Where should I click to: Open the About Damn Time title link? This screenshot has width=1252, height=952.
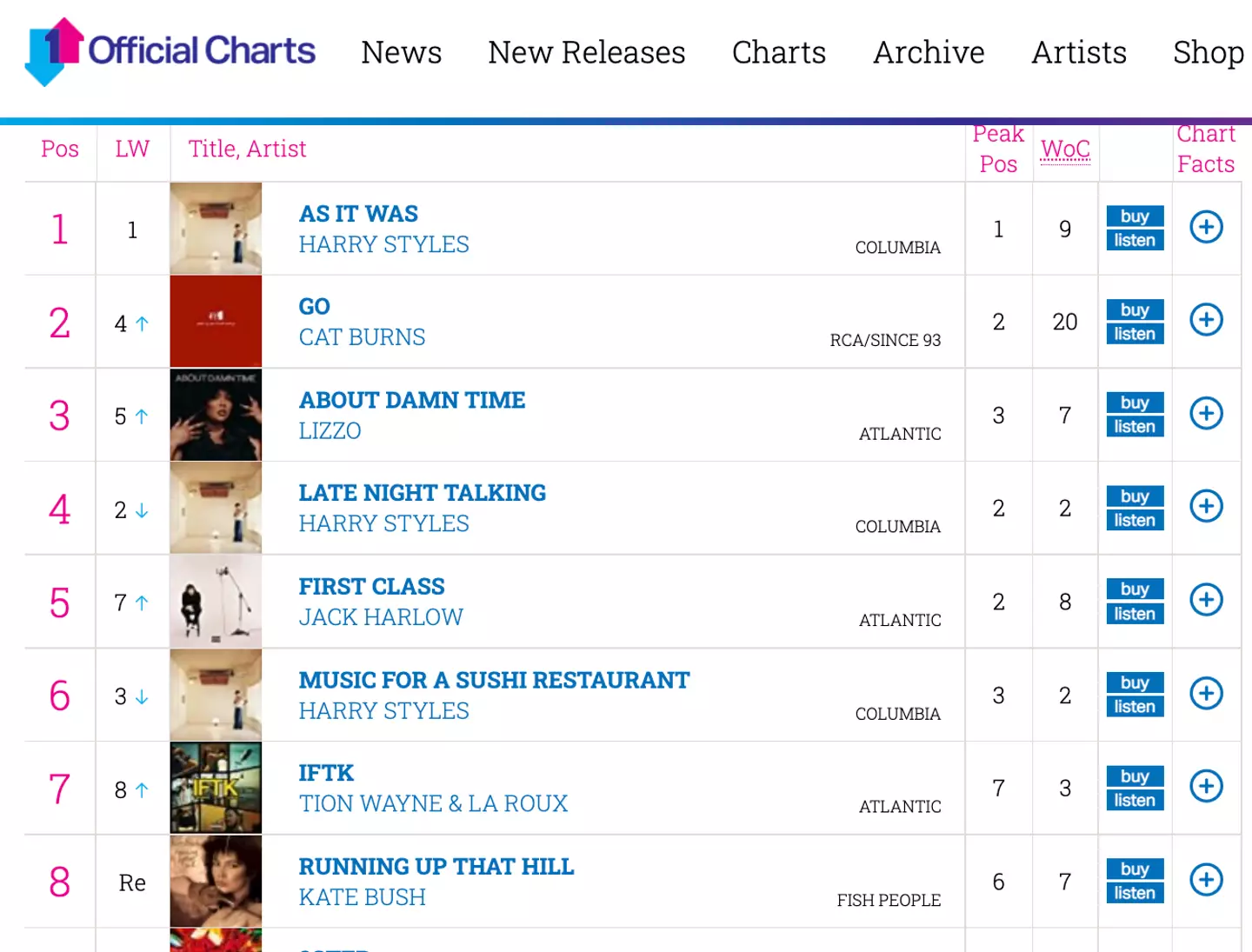[x=412, y=400]
